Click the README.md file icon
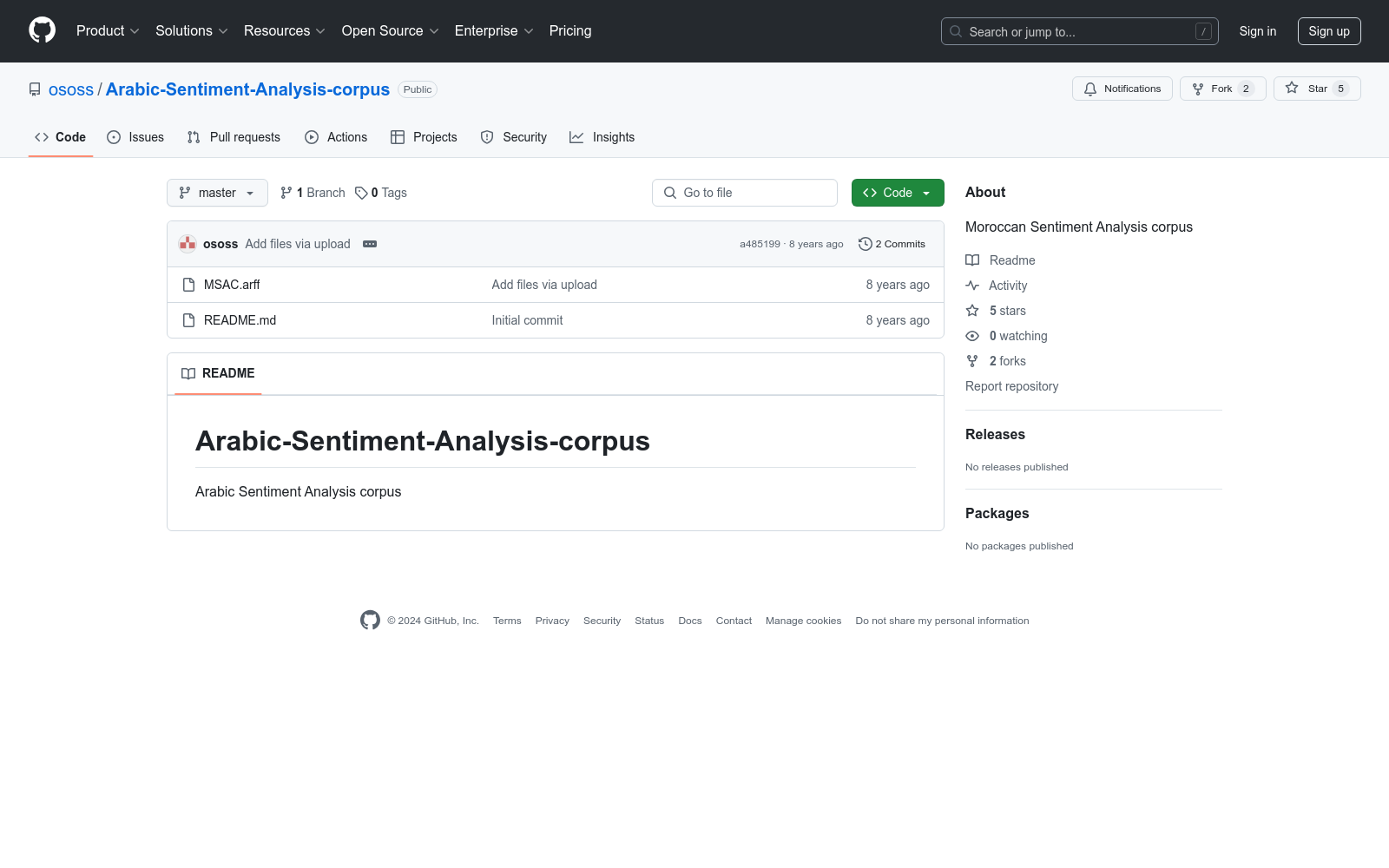This screenshot has width=1389, height=868. click(x=188, y=320)
